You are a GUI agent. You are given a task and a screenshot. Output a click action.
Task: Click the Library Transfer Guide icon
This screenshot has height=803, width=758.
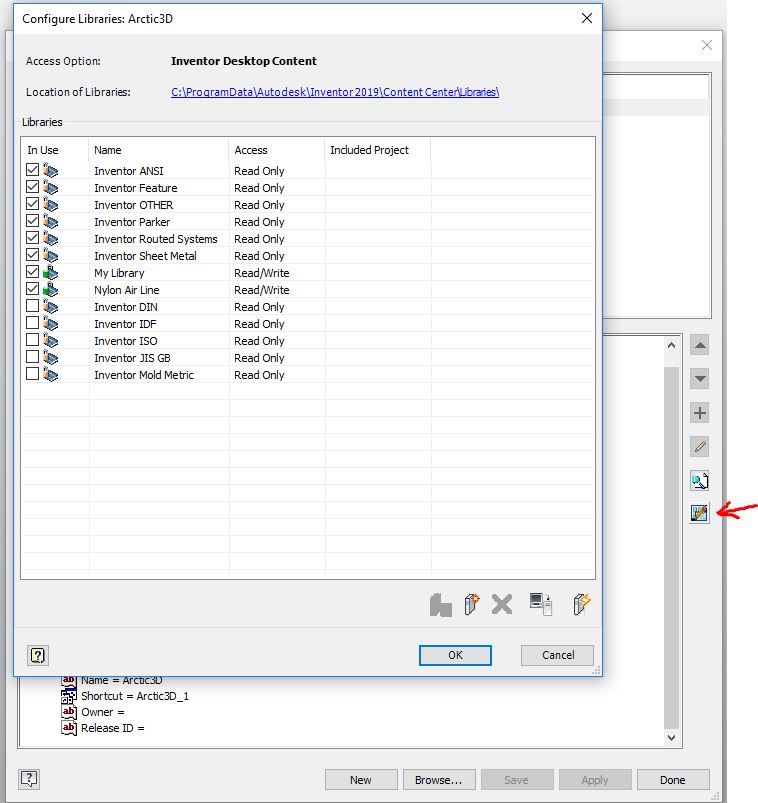[541, 604]
